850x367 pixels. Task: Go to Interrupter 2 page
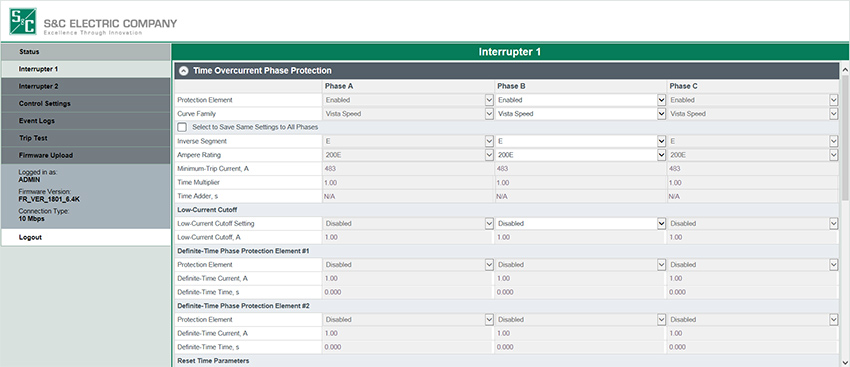tap(86, 86)
